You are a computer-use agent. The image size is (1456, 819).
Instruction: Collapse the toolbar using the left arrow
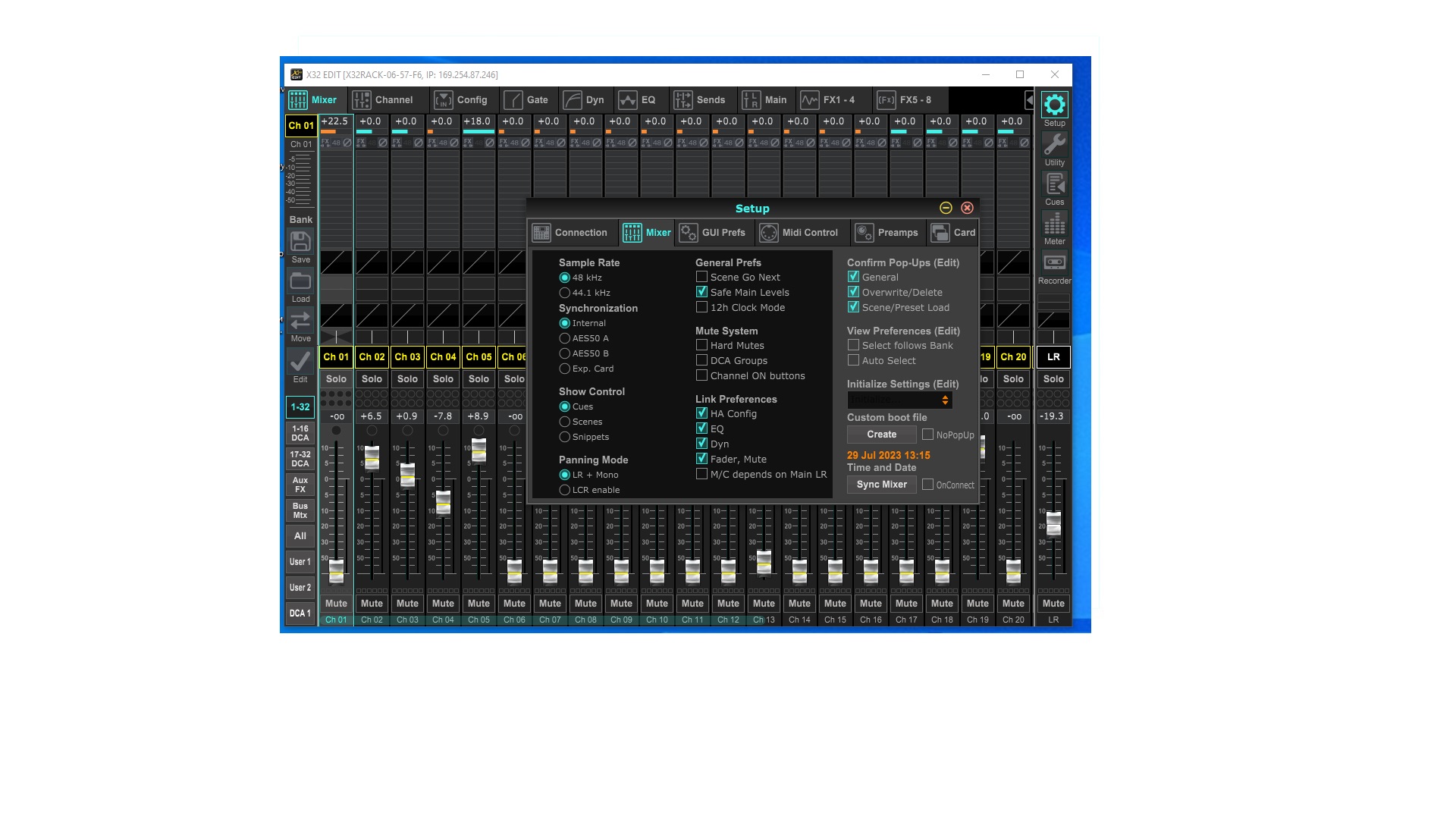(1029, 100)
